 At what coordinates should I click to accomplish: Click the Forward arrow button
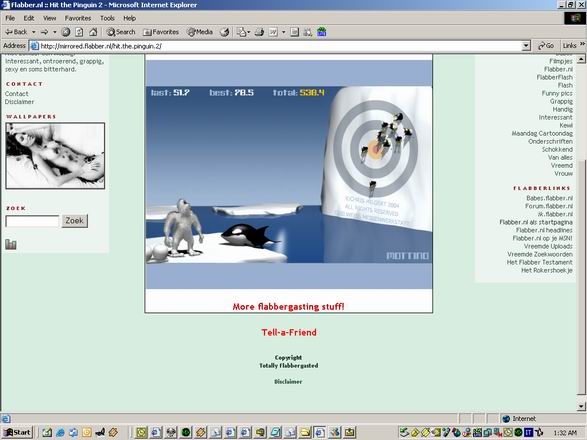point(45,32)
